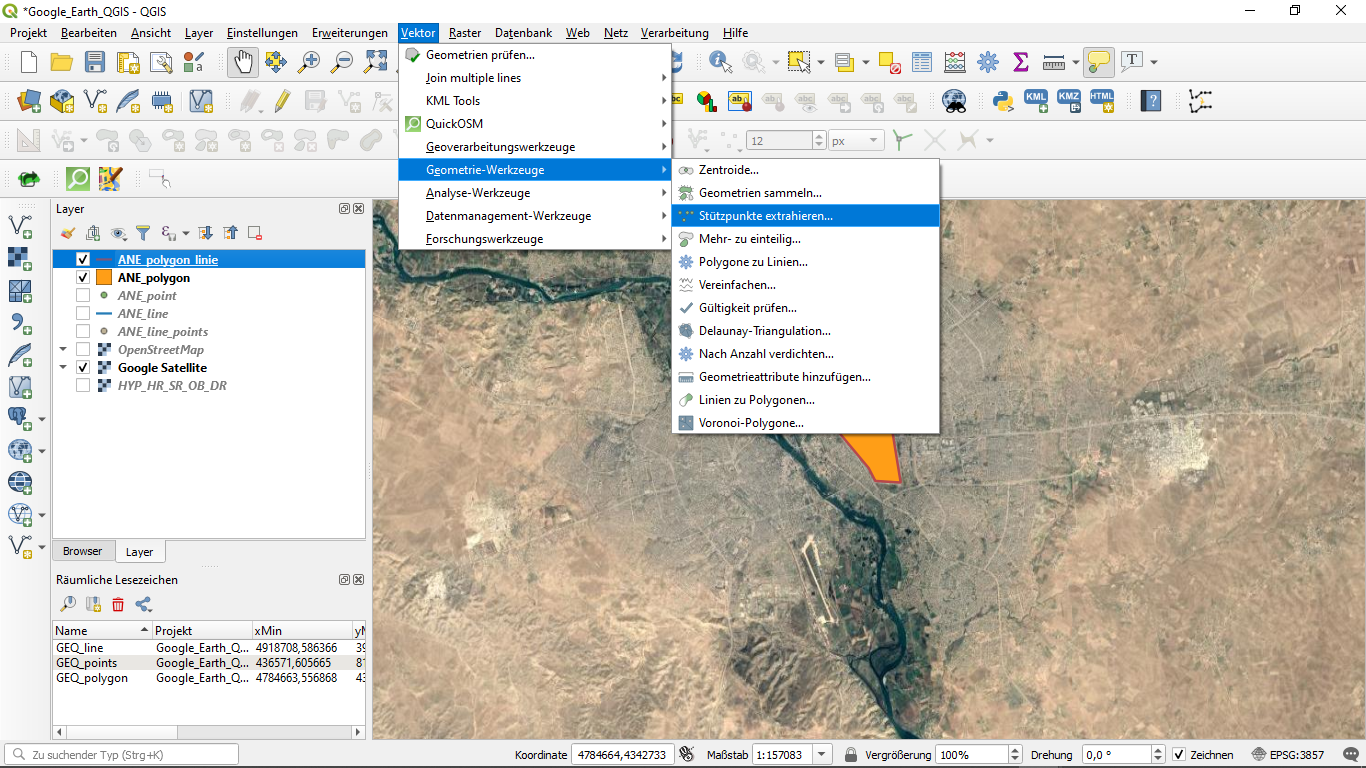
Task: Switch to the Browser panel tab
Action: point(83,551)
